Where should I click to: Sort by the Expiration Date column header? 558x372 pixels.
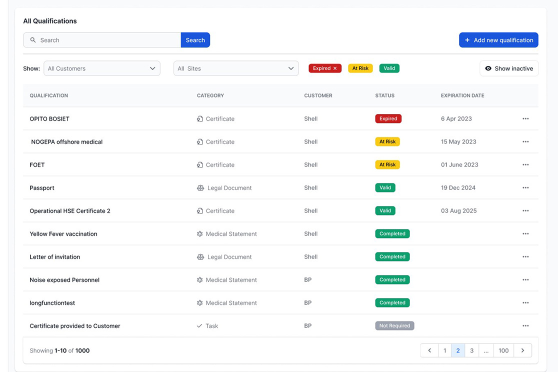(462, 95)
